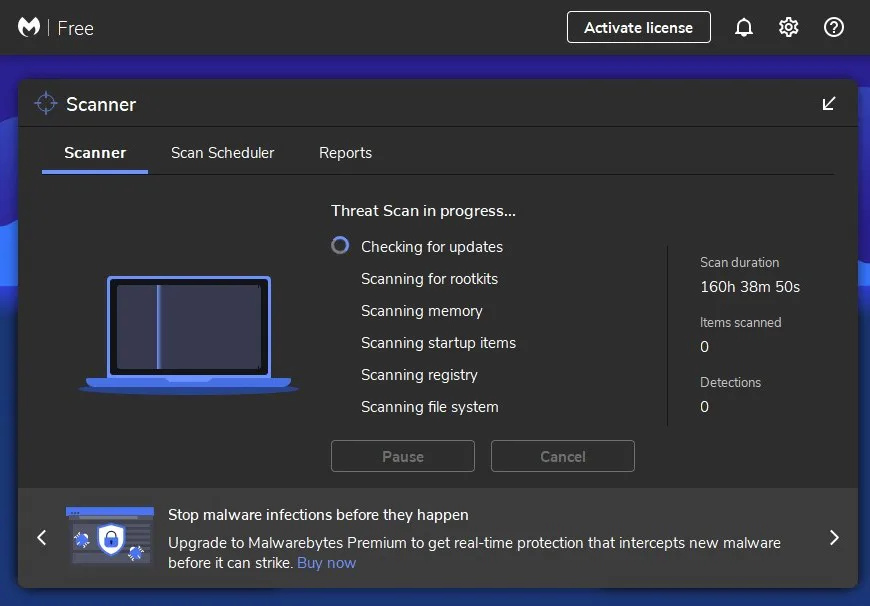Switch to the Scan Scheduler tab
The height and width of the screenshot is (606, 870).
222,153
